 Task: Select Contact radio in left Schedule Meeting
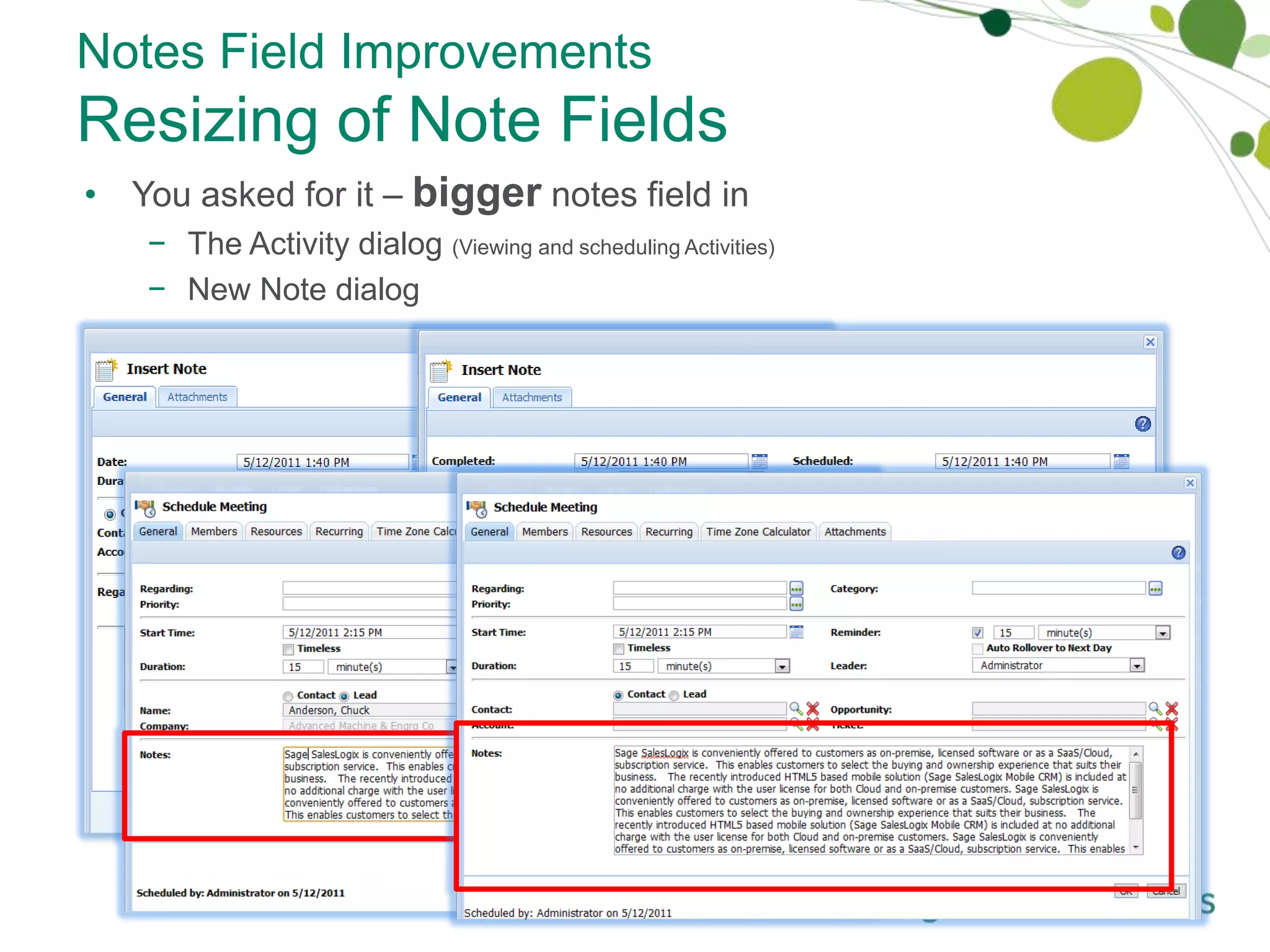point(288,696)
